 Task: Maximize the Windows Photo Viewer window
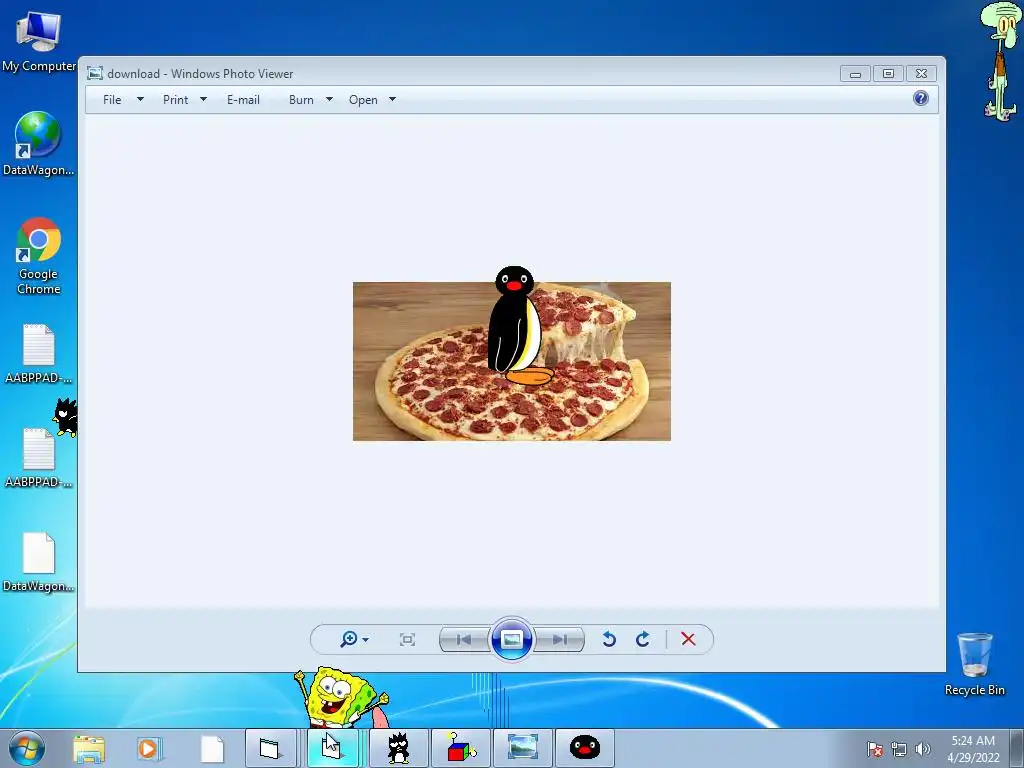pos(888,74)
